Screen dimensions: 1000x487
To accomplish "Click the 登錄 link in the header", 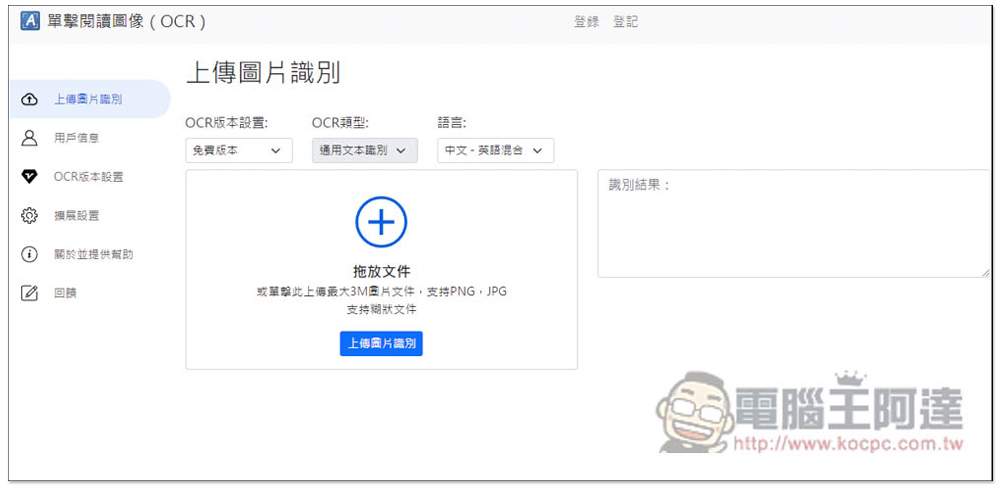I will click(586, 22).
